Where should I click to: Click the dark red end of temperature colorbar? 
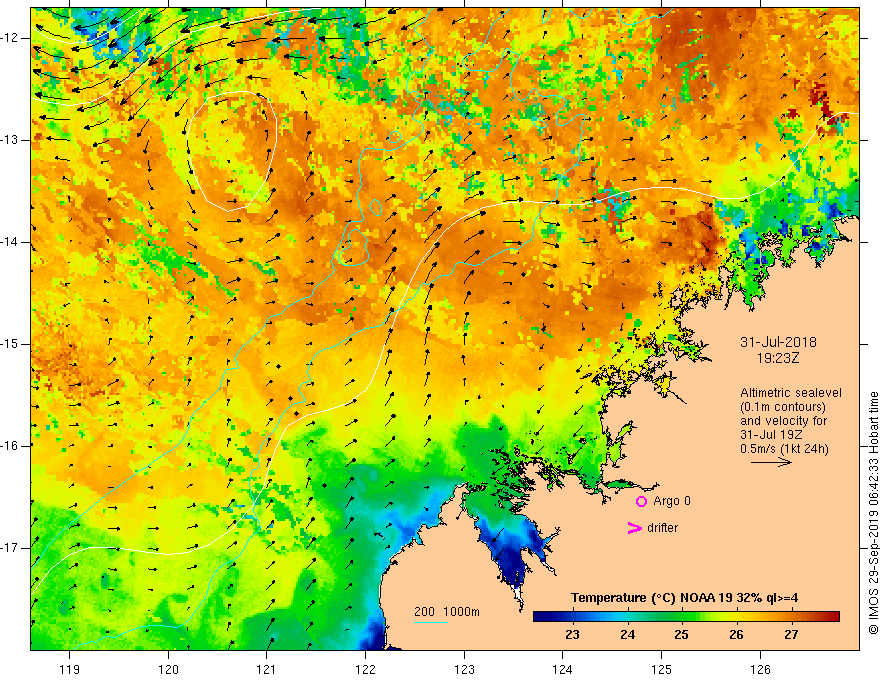[833, 617]
